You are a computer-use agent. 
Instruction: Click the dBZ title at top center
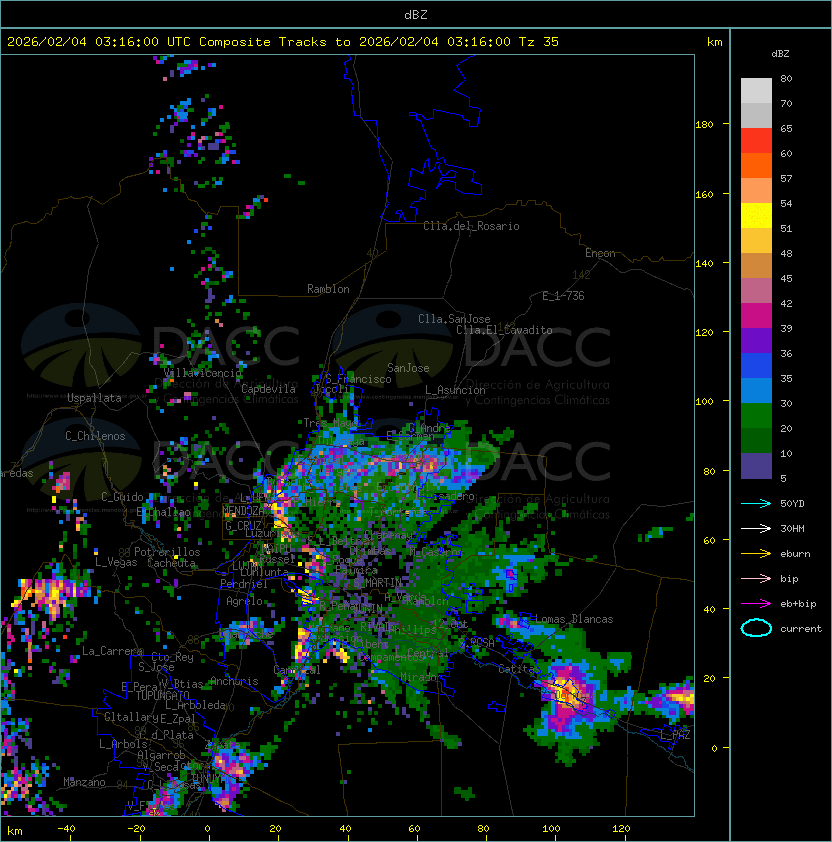click(x=416, y=14)
